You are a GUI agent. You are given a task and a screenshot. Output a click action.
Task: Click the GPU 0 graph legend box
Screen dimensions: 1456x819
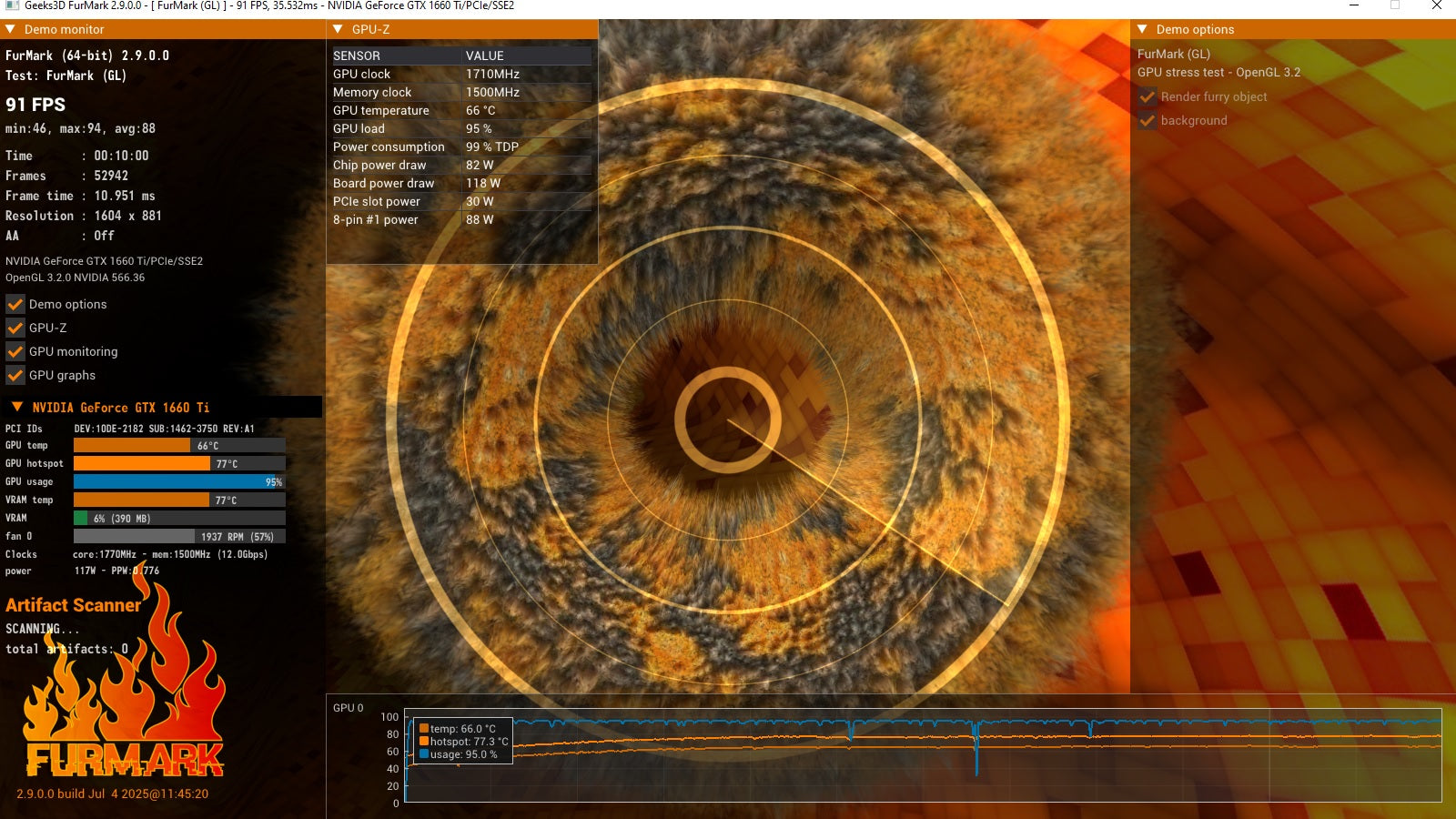pos(462,742)
